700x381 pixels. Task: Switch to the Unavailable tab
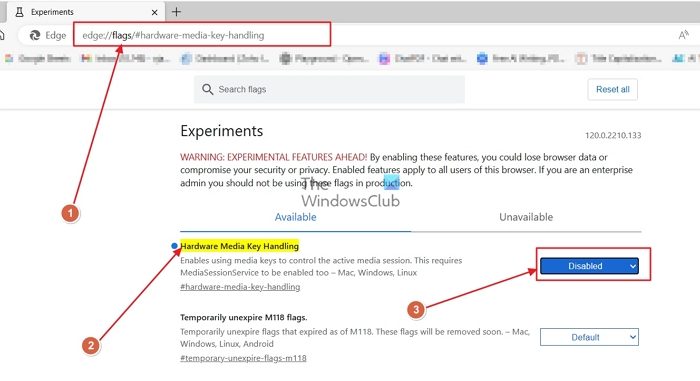click(526, 218)
